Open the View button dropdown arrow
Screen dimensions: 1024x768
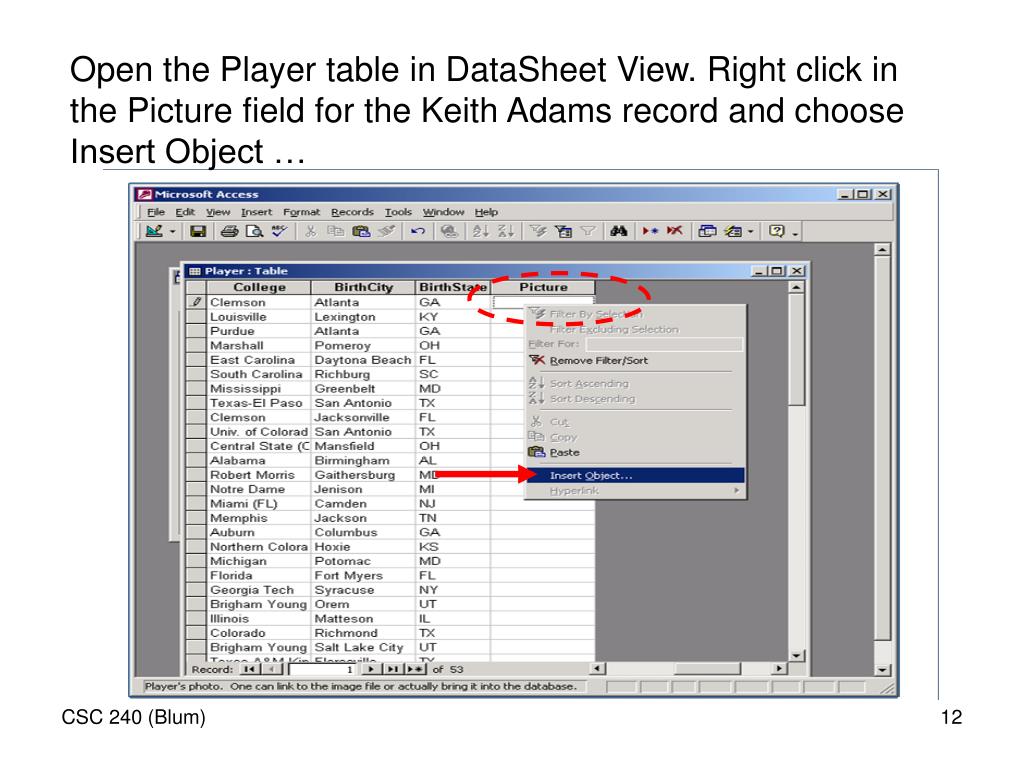tap(172, 232)
